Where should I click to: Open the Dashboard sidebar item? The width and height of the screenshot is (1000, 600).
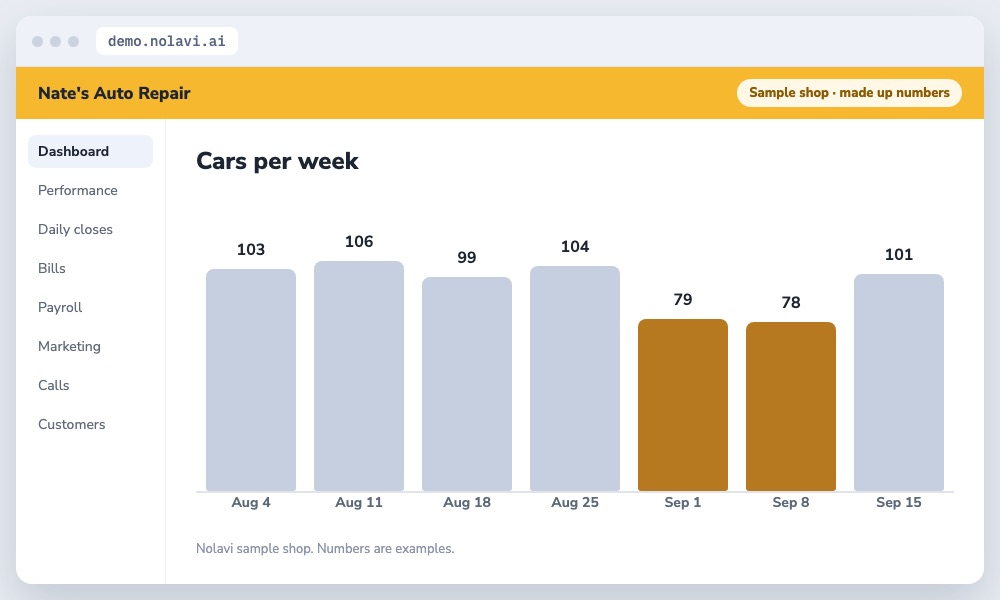(x=90, y=151)
